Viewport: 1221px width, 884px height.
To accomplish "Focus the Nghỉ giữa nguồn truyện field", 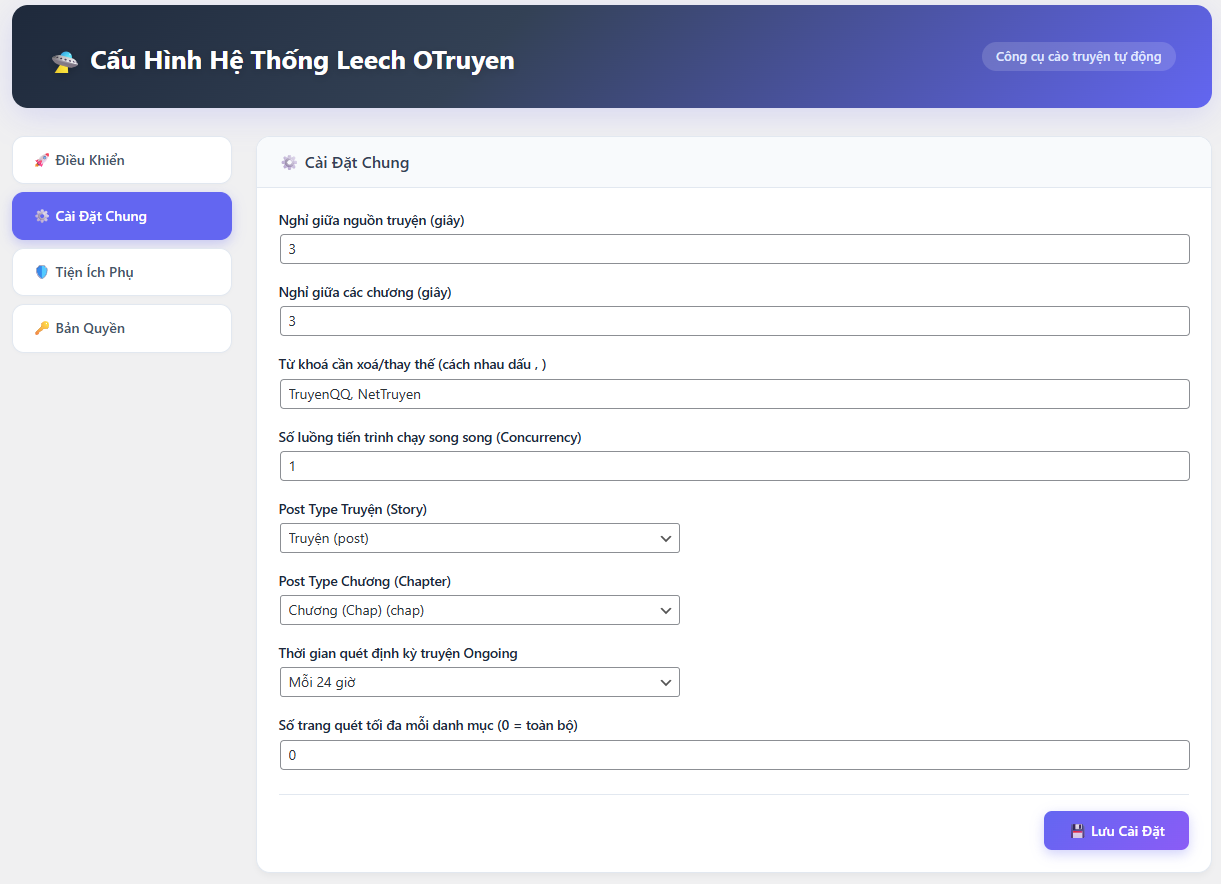I will coord(734,249).
